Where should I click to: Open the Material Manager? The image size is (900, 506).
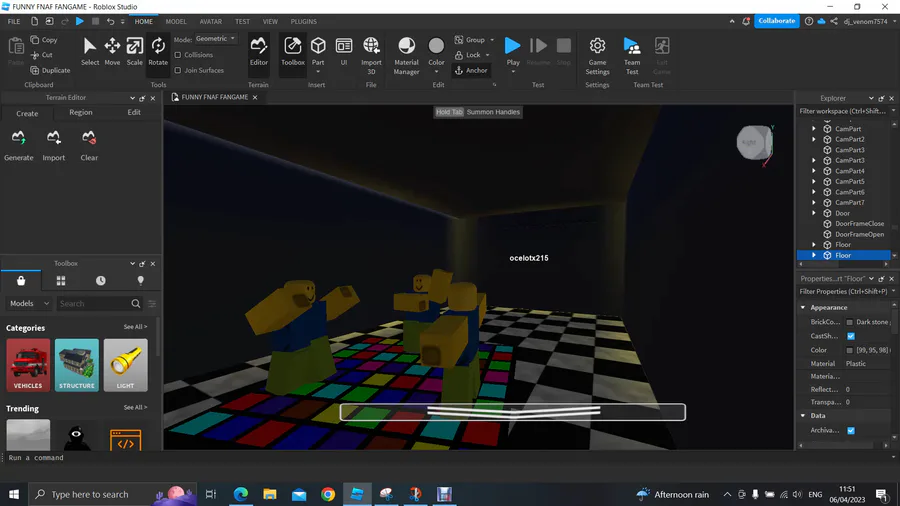pyautogui.click(x=406, y=56)
